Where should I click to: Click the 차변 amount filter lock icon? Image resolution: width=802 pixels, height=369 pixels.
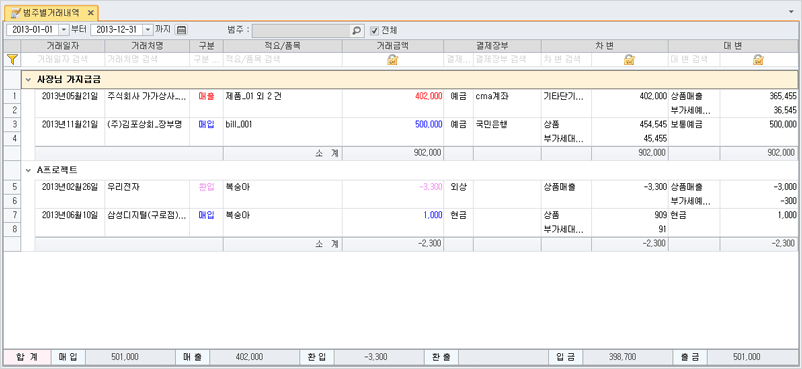629,60
